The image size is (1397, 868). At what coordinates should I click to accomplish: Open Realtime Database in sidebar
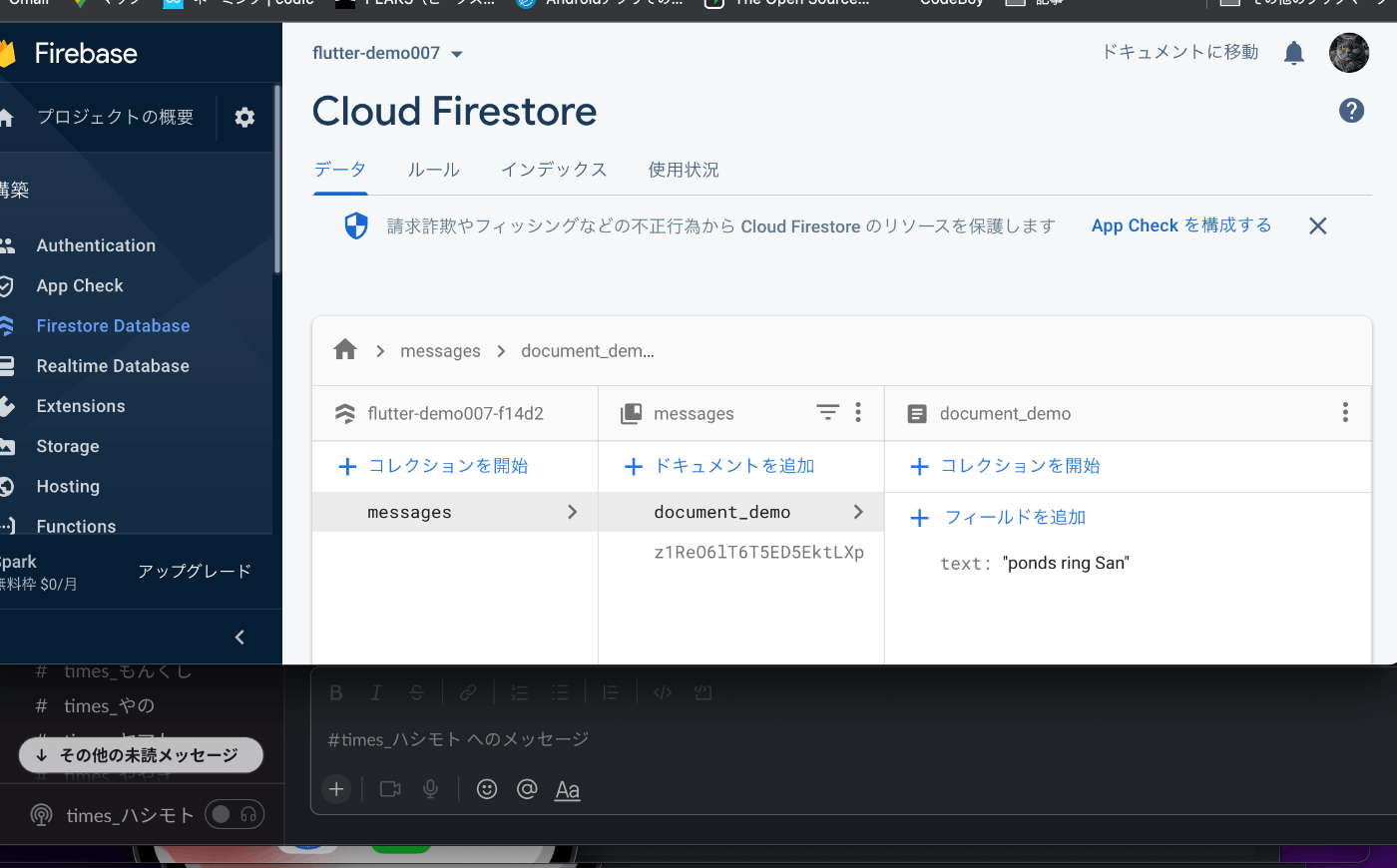pyautogui.click(x=113, y=366)
